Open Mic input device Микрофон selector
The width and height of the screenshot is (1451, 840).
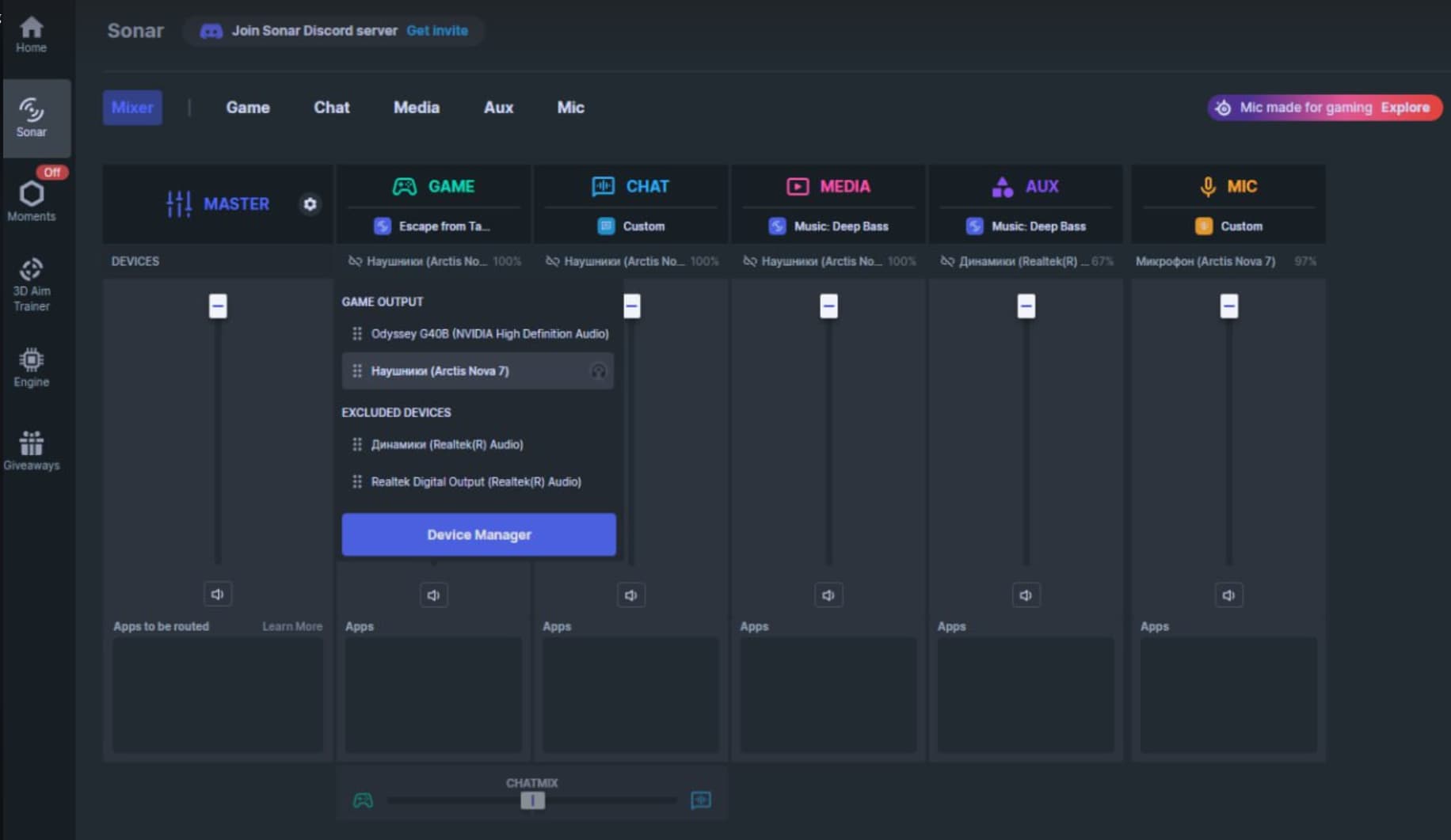point(1226,261)
